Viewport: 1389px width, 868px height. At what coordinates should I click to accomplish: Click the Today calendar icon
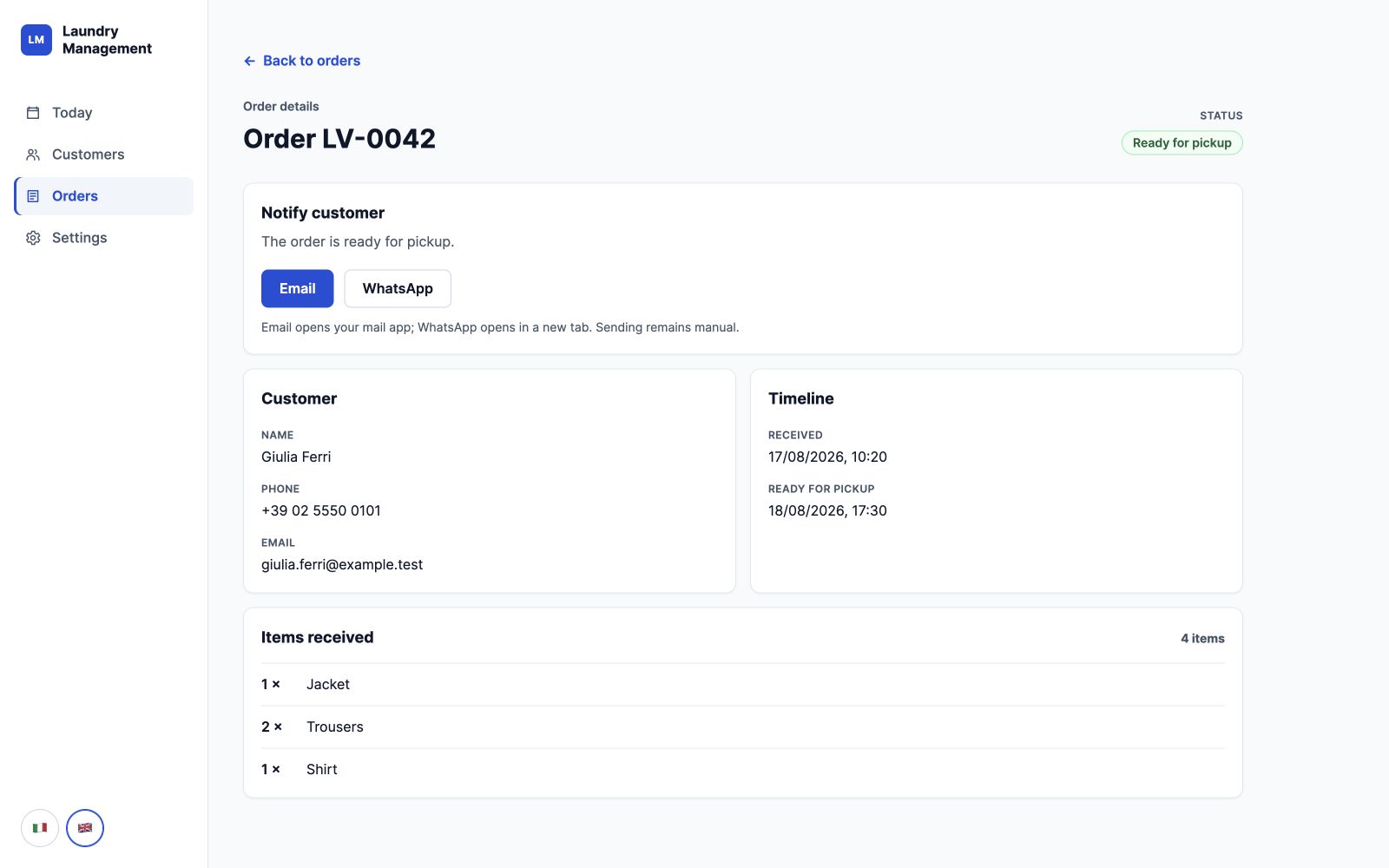[x=33, y=113]
